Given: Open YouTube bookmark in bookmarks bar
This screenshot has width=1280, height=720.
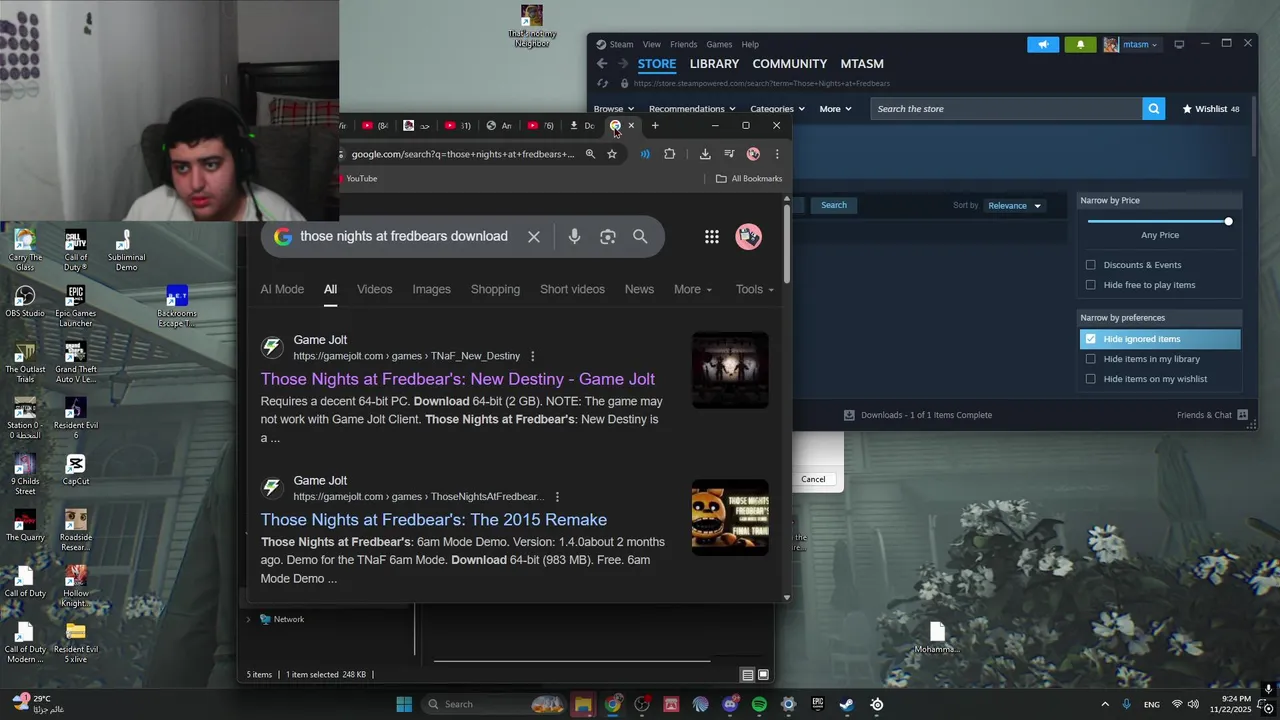Looking at the screenshot, I should (x=358, y=179).
